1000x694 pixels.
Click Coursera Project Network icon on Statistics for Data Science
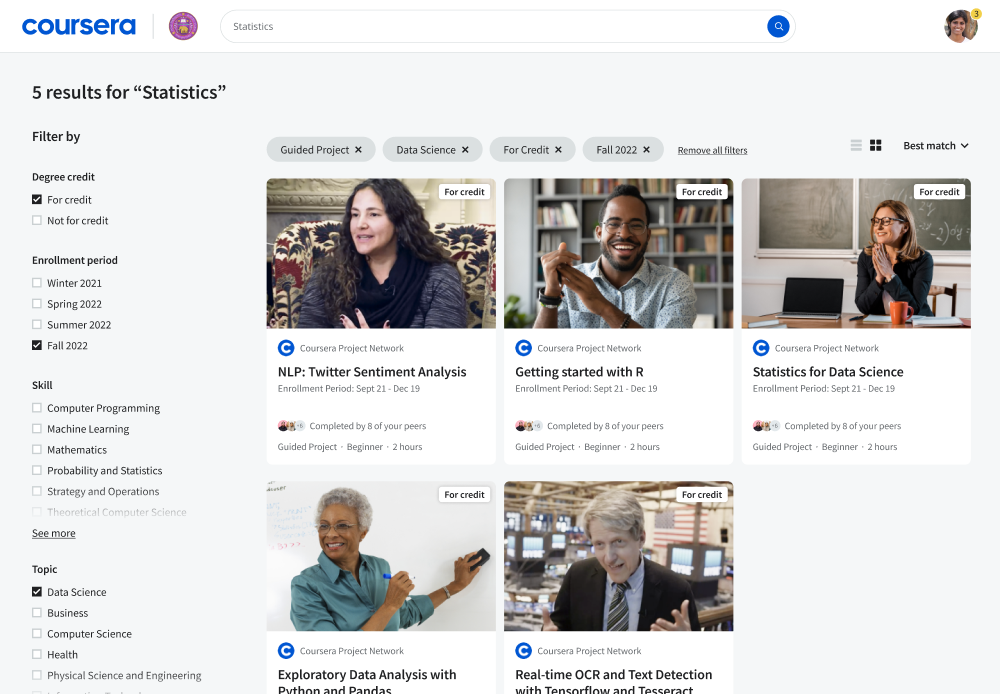tap(761, 348)
